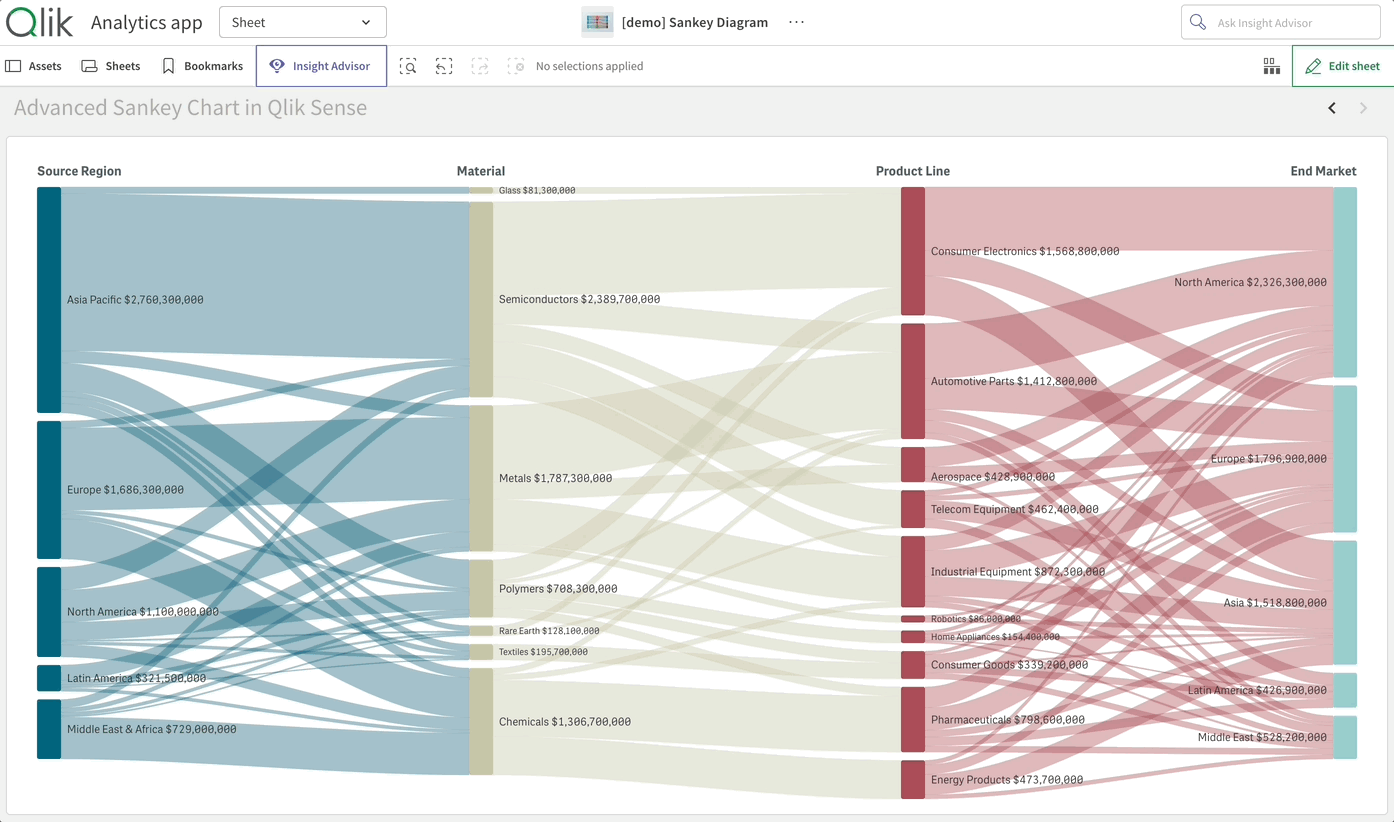Select the Energy Products $473,700,000 node

[913, 780]
